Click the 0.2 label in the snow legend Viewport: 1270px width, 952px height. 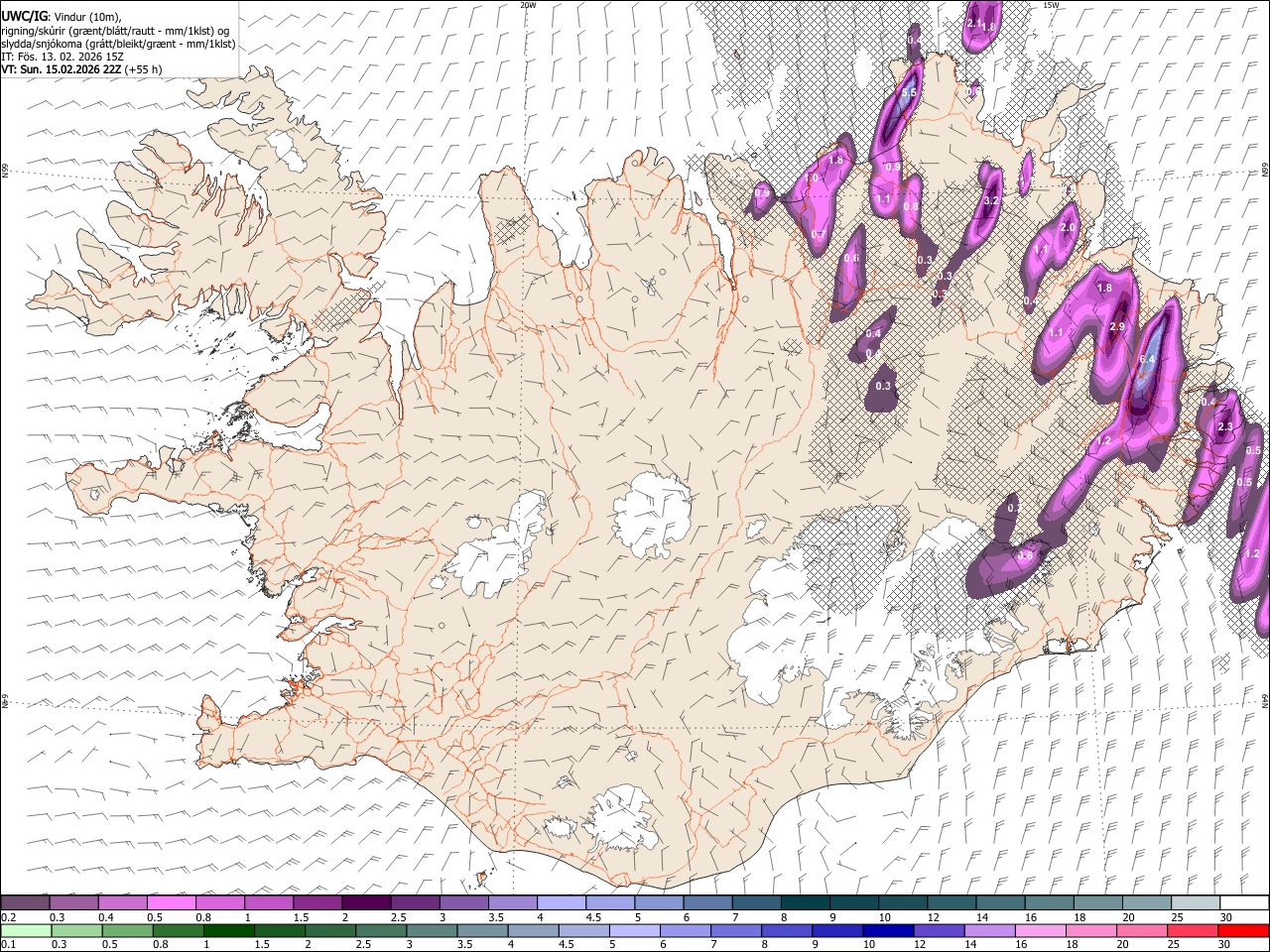coord(9,917)
